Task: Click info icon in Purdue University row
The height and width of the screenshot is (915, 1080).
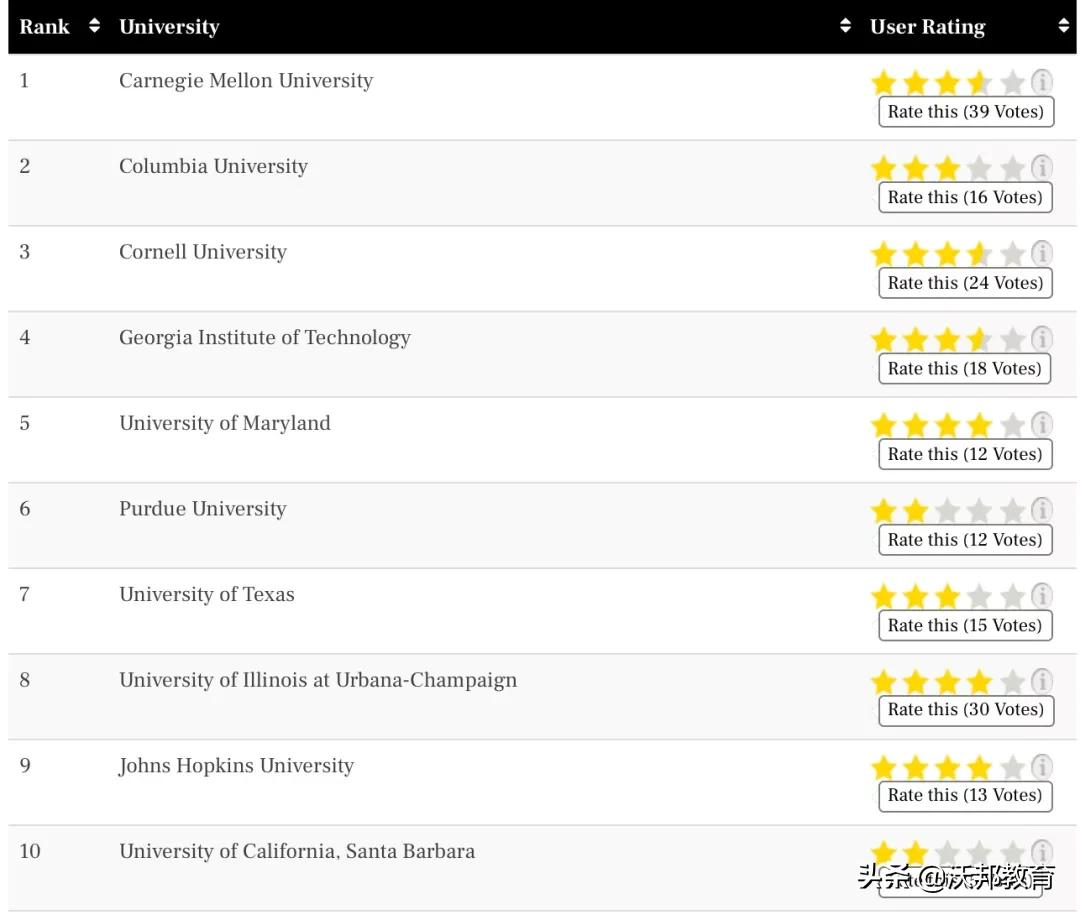Action: click(1042, 510)
